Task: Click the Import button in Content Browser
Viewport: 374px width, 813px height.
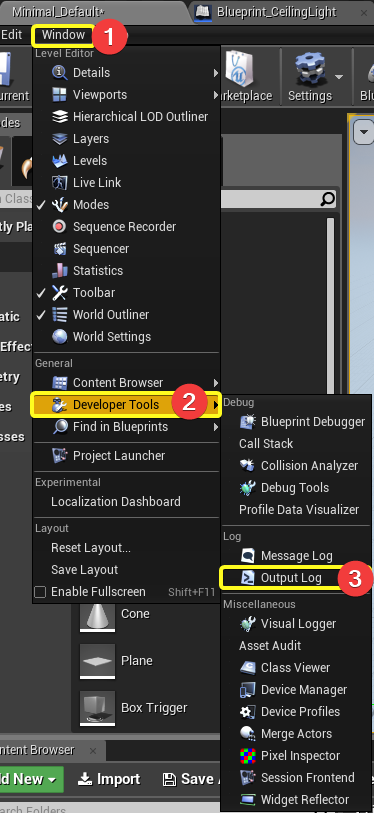Action: pos(109,779)
